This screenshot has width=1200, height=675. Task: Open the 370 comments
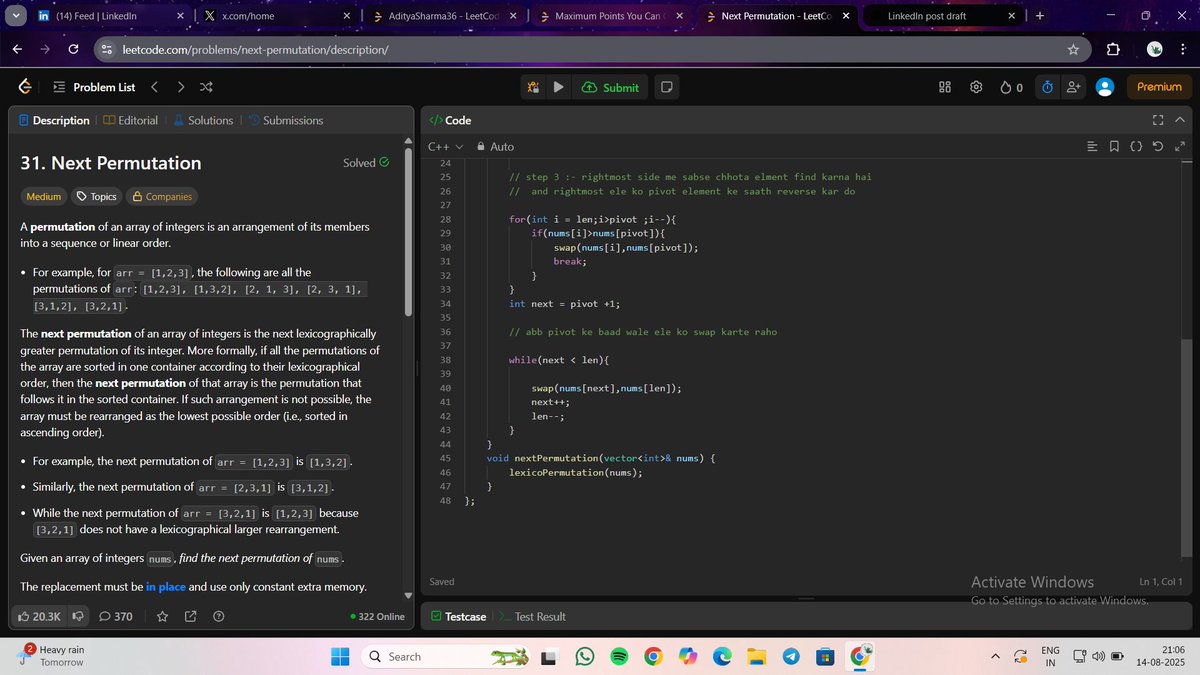116,617
